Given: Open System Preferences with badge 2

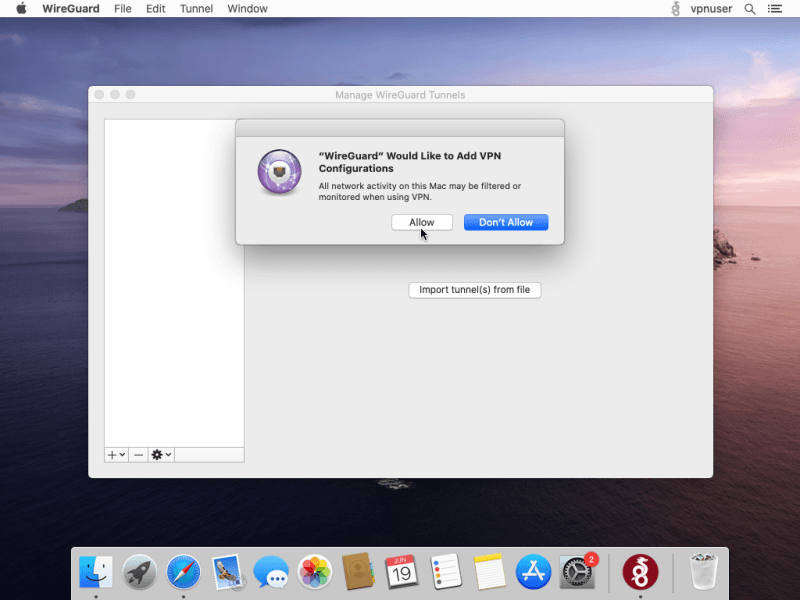Looking at the screenshot, I should [577, 572].
